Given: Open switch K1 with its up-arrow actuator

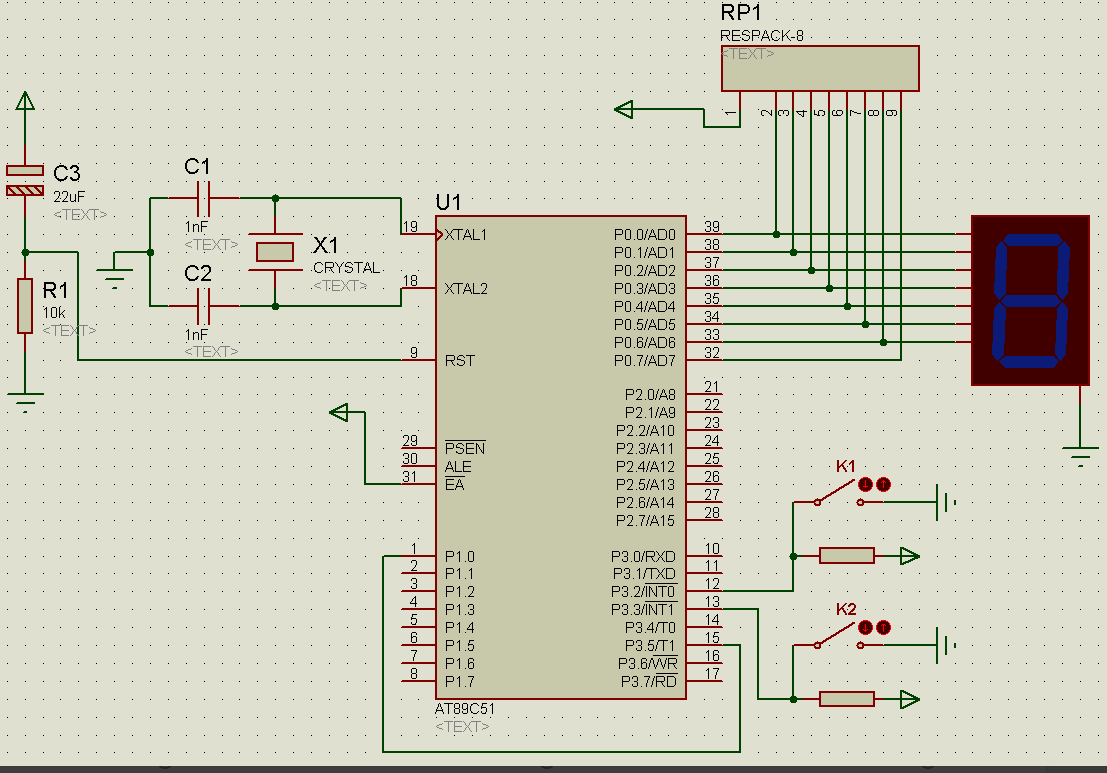Looking at the screenshot, I should coord(882,484).
